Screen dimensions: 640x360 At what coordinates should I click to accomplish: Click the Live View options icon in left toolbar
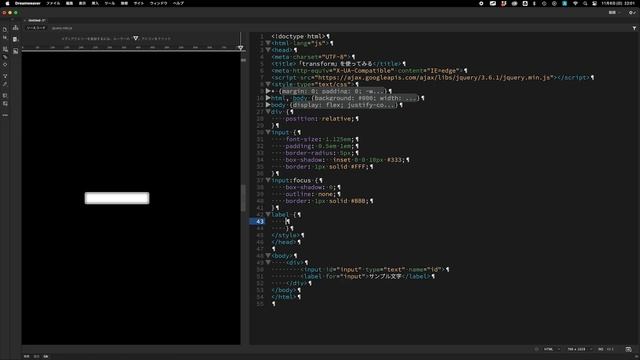coord(5,49)
